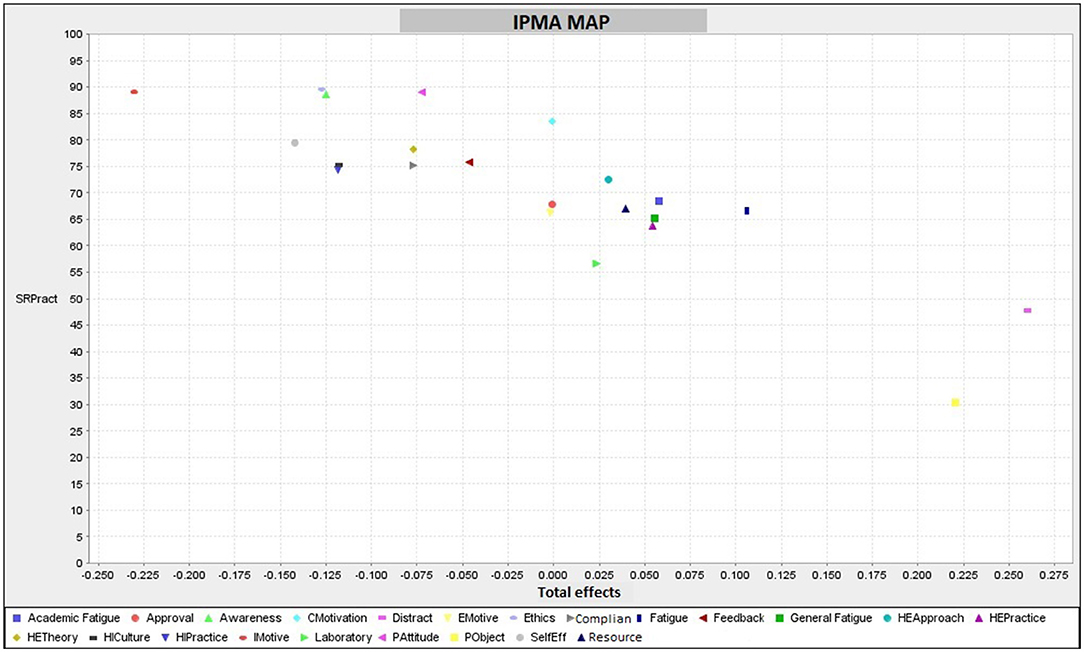Select the green General Fatigue square in plot

click(x=655, y=218)
